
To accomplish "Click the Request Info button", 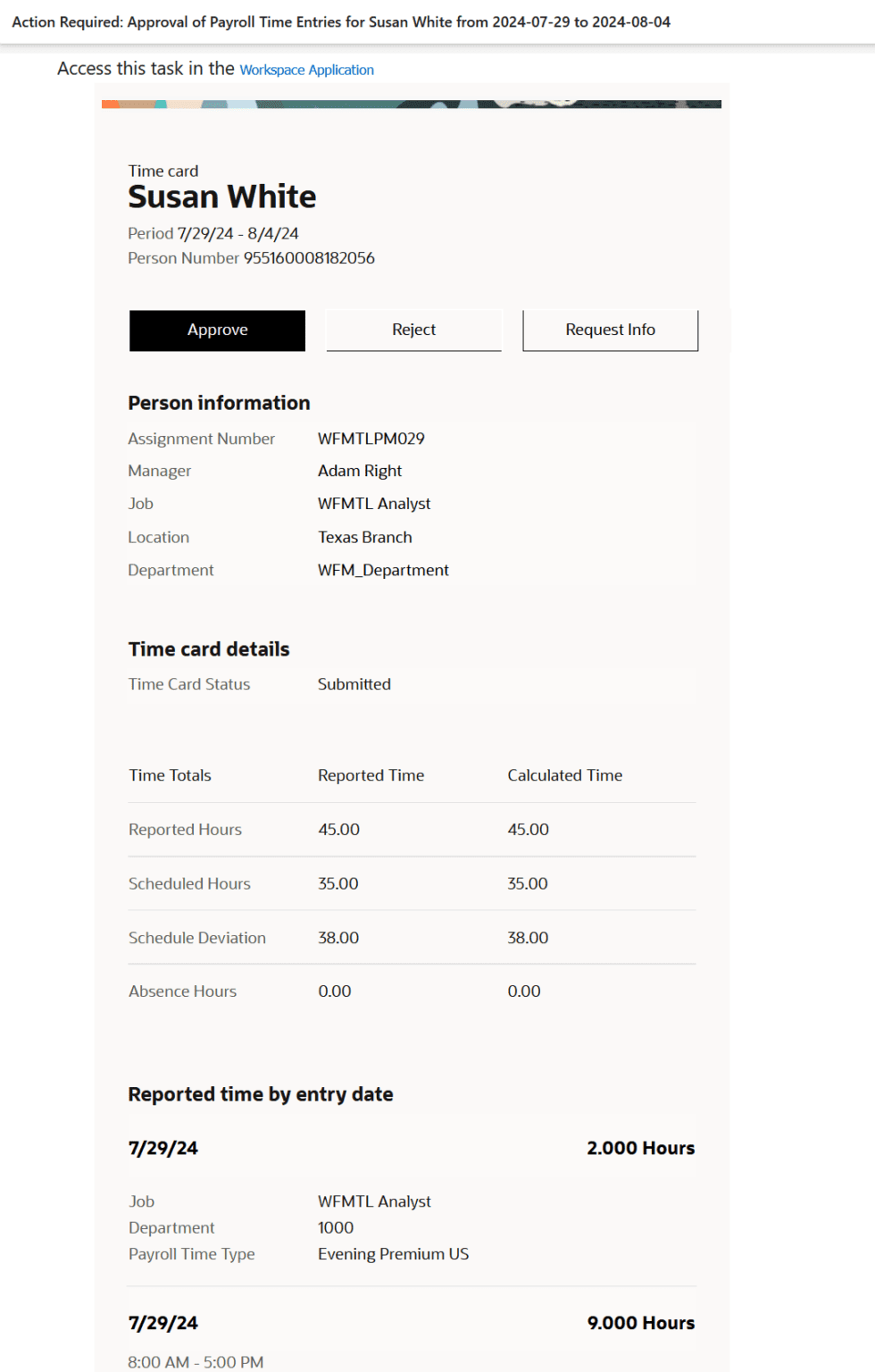I will tap(610, 330).
